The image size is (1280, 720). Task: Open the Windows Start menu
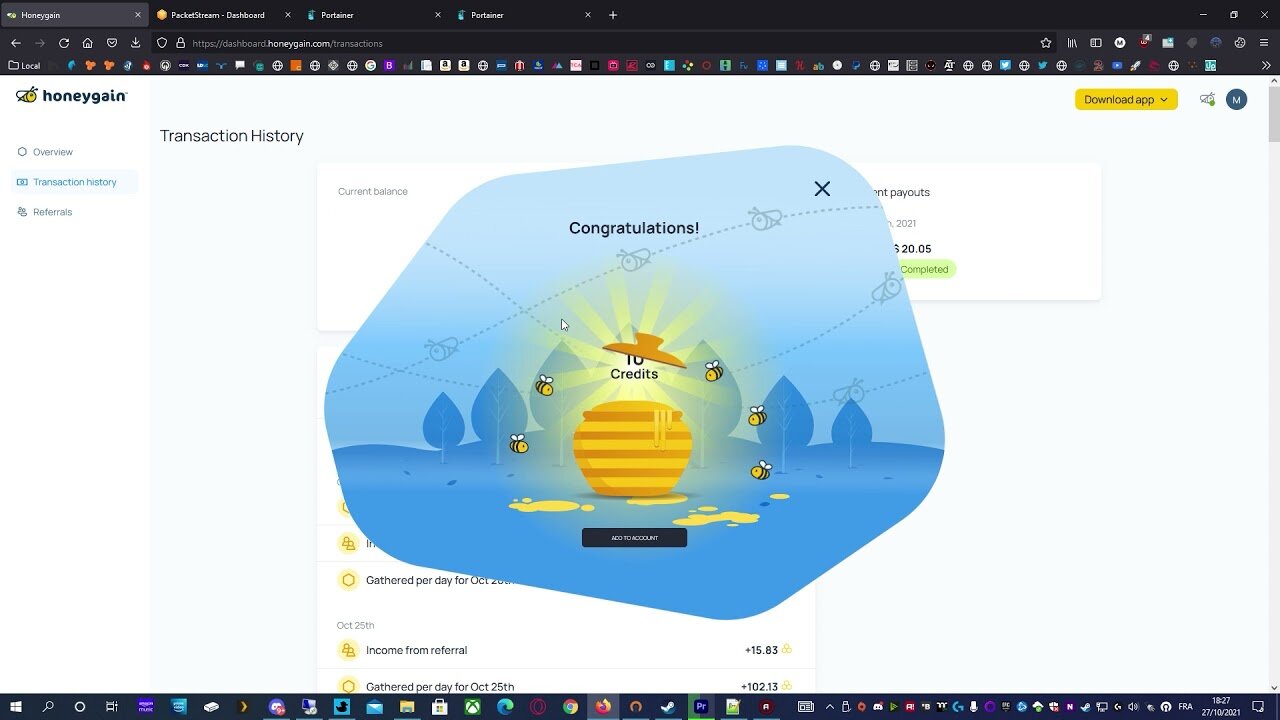[16, 707]
